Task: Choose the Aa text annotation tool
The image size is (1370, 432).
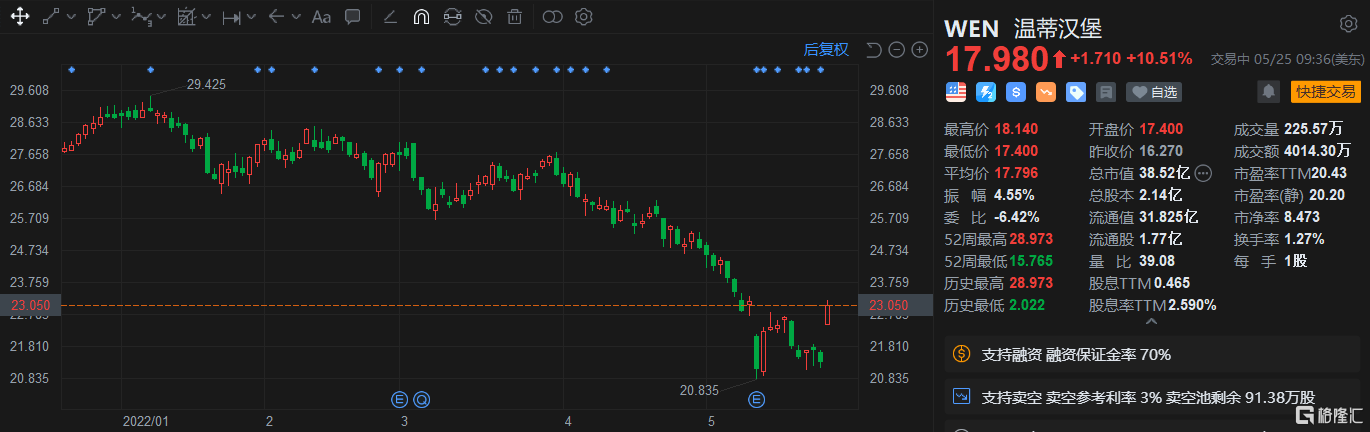Action: (x=321, y=17)
